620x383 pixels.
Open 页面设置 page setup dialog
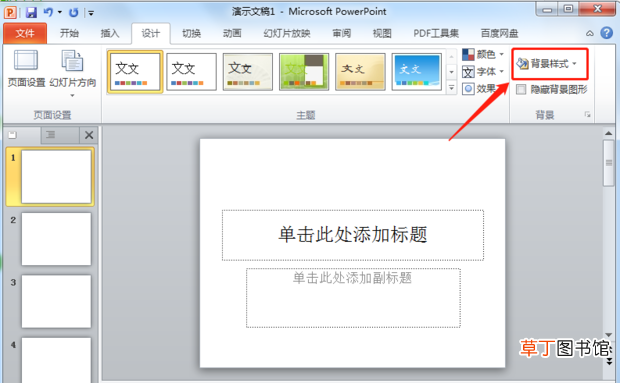pos(26,68)
